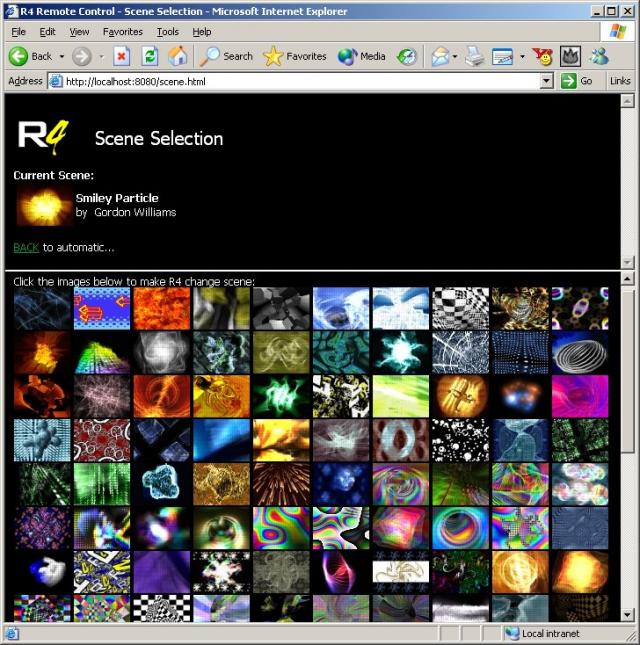Choose the black-and-white checkerboard scene in first row

pos(460,308)
